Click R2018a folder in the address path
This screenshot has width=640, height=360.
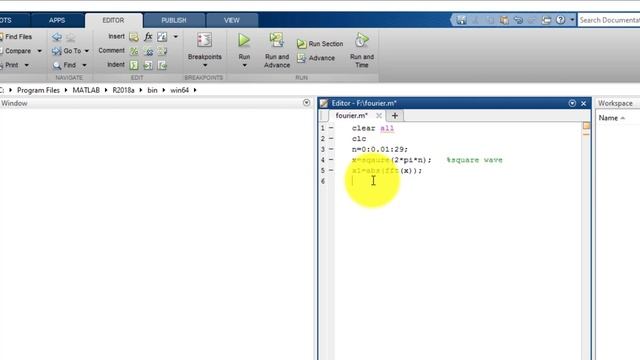pos(123,90)
